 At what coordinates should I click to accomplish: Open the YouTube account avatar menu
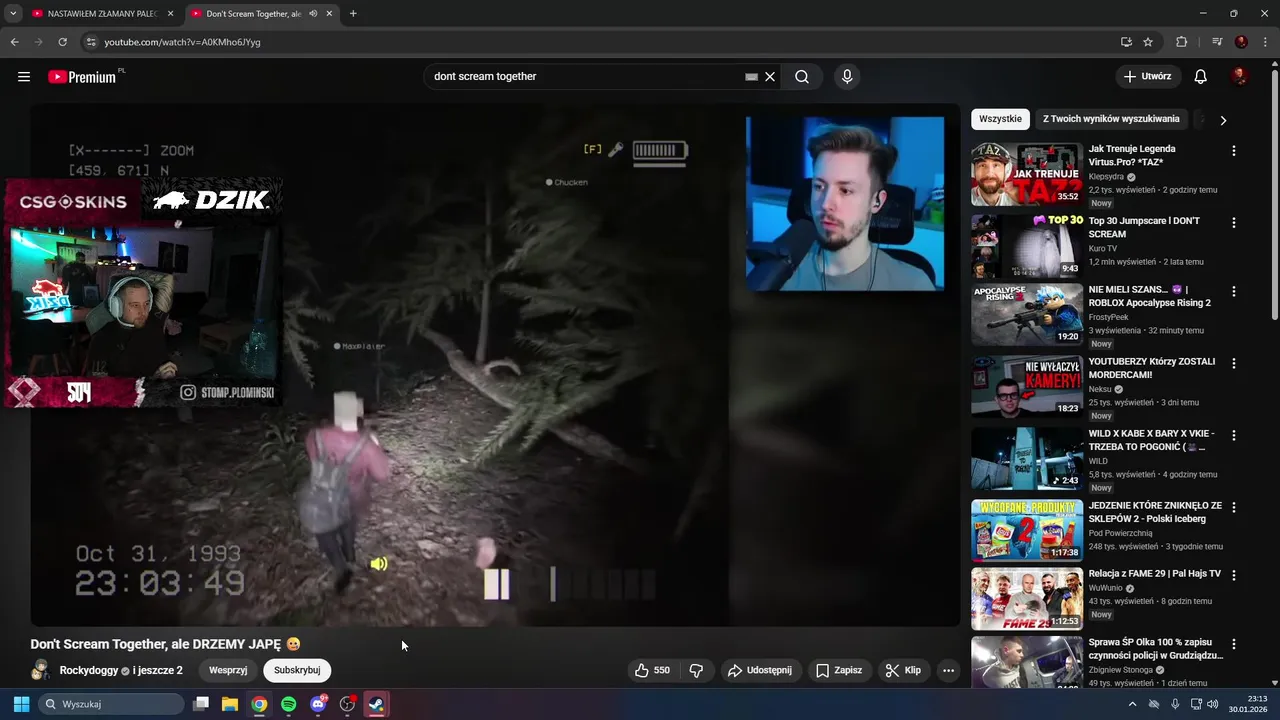tap(1239, 77)
